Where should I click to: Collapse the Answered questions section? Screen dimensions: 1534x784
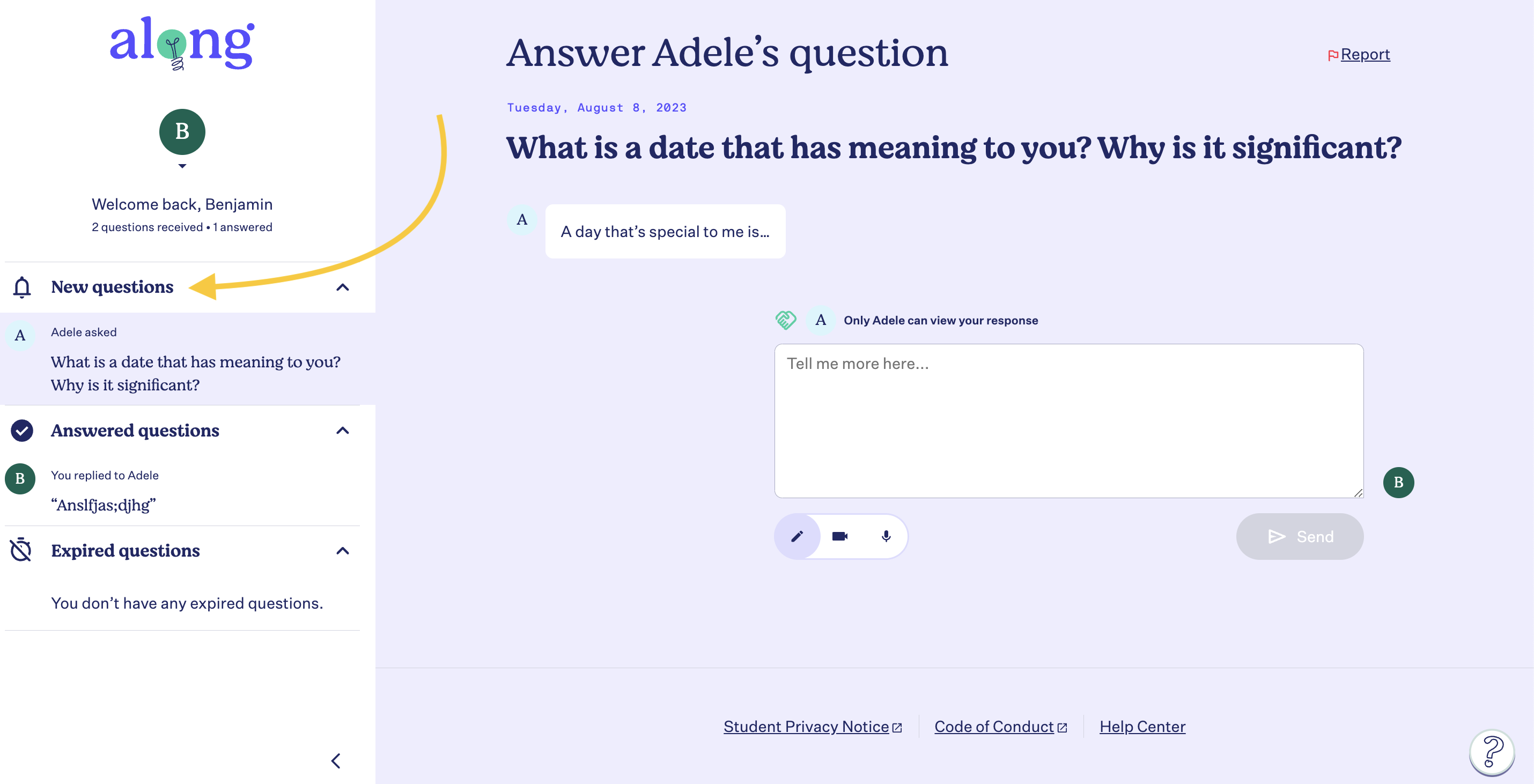[343, 431]
